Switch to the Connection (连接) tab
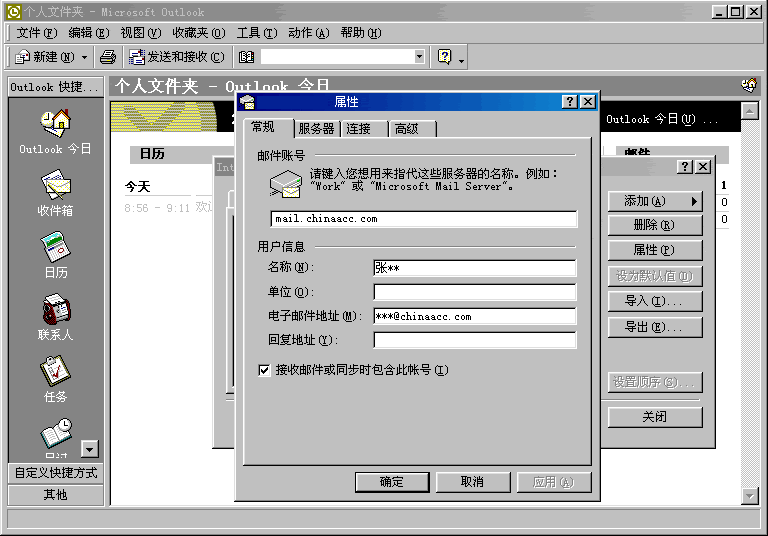Image resolution: width=768 pixels, height=536 pixels. (363, 129)
